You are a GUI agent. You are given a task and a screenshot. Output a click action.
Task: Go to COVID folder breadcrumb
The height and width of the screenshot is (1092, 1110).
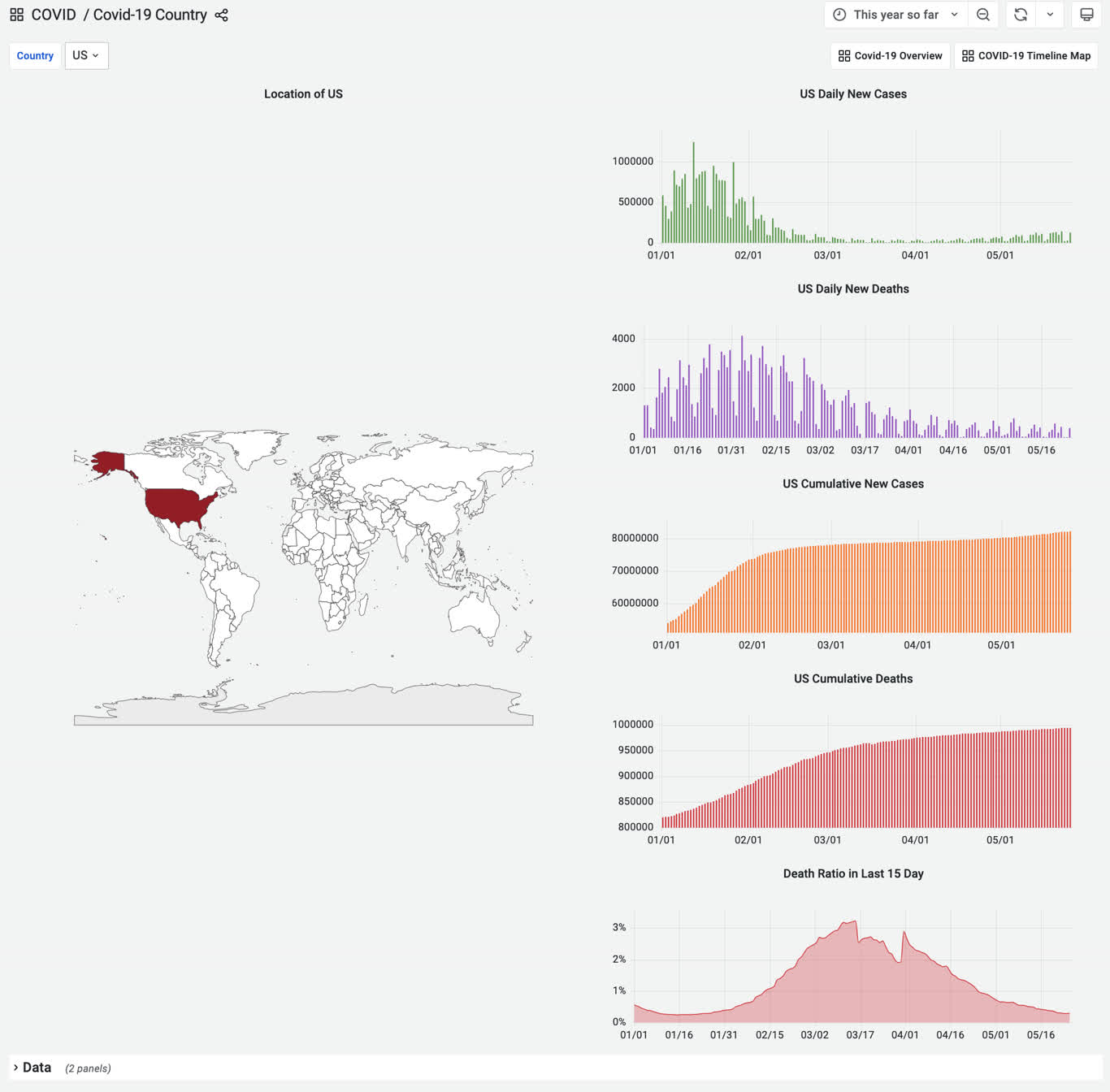pos(54,15)
